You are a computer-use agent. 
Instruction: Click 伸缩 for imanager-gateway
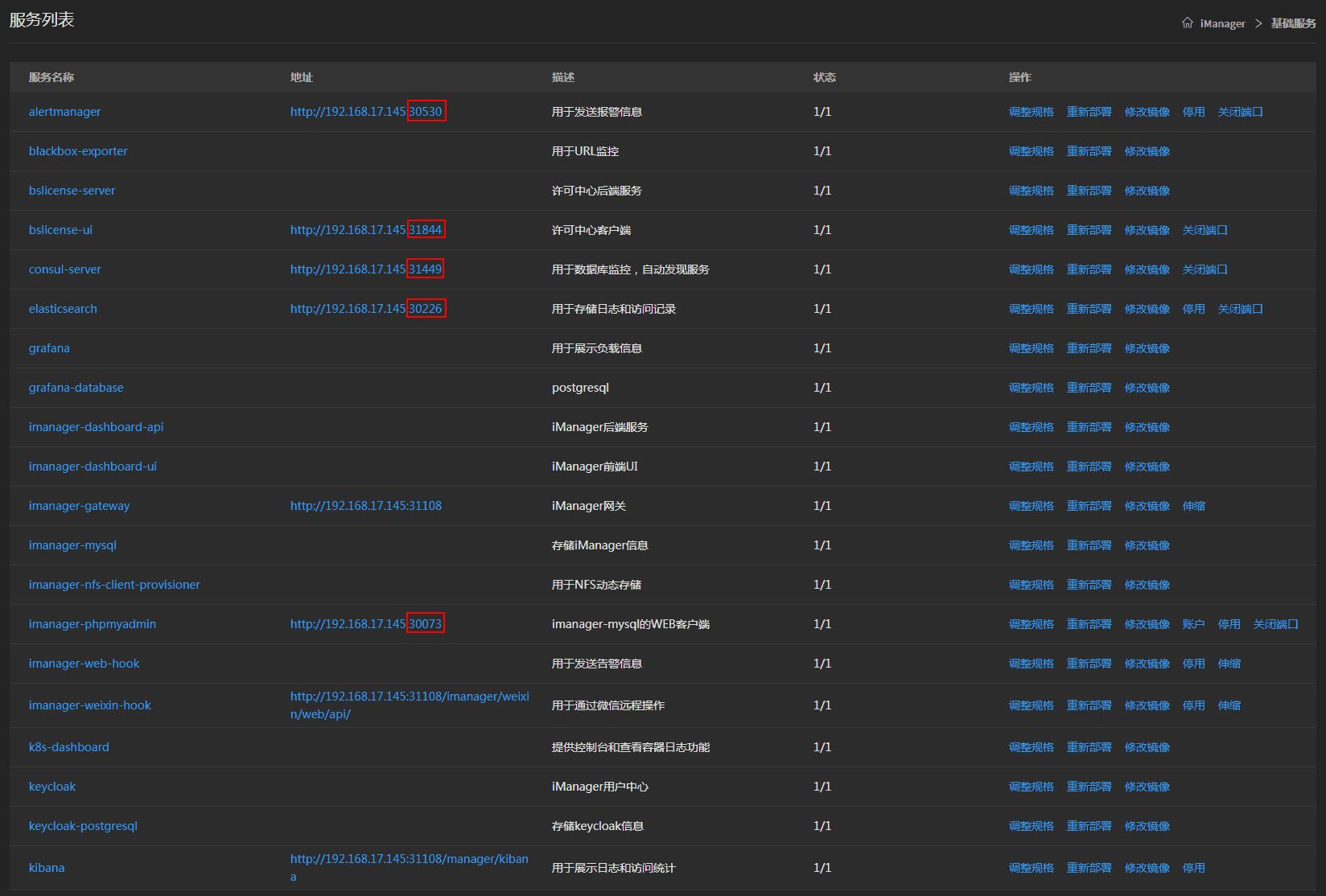coord(1193,506)
